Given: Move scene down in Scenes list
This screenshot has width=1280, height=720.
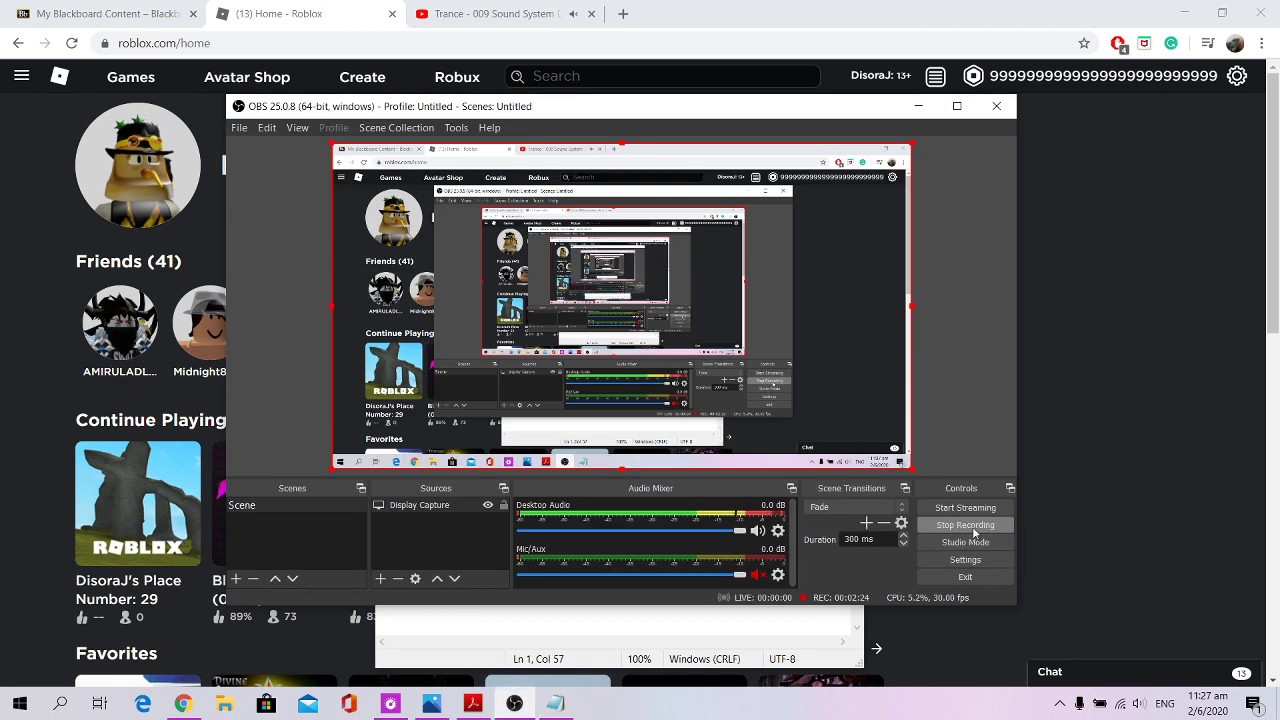Looking at the screenshot, I should 292,579.
